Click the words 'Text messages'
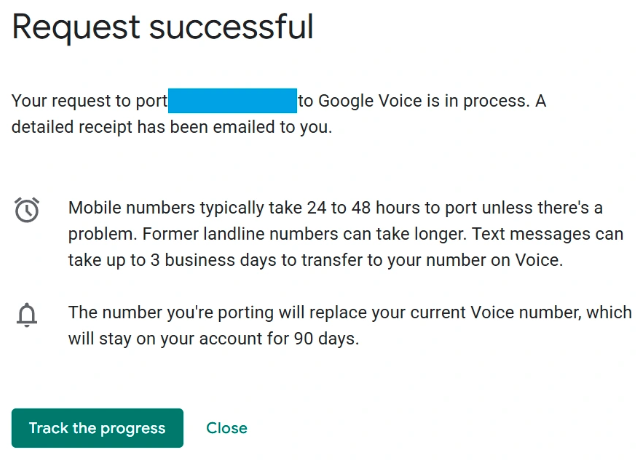Viewport: 641px width, 461px height. (574, 233)
